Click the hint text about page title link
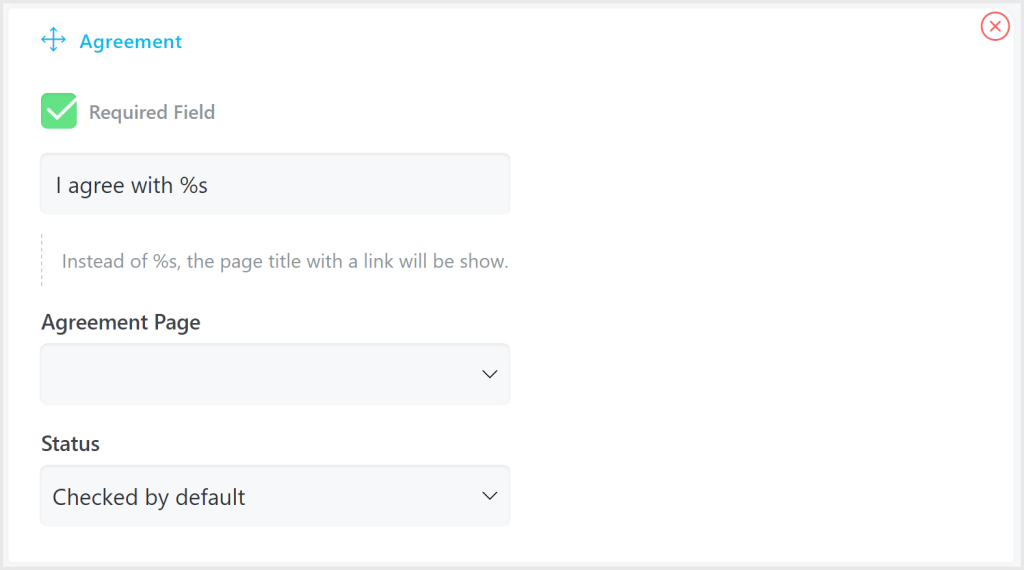Viewport: 1024px width, 570px height. click(285, 262)
